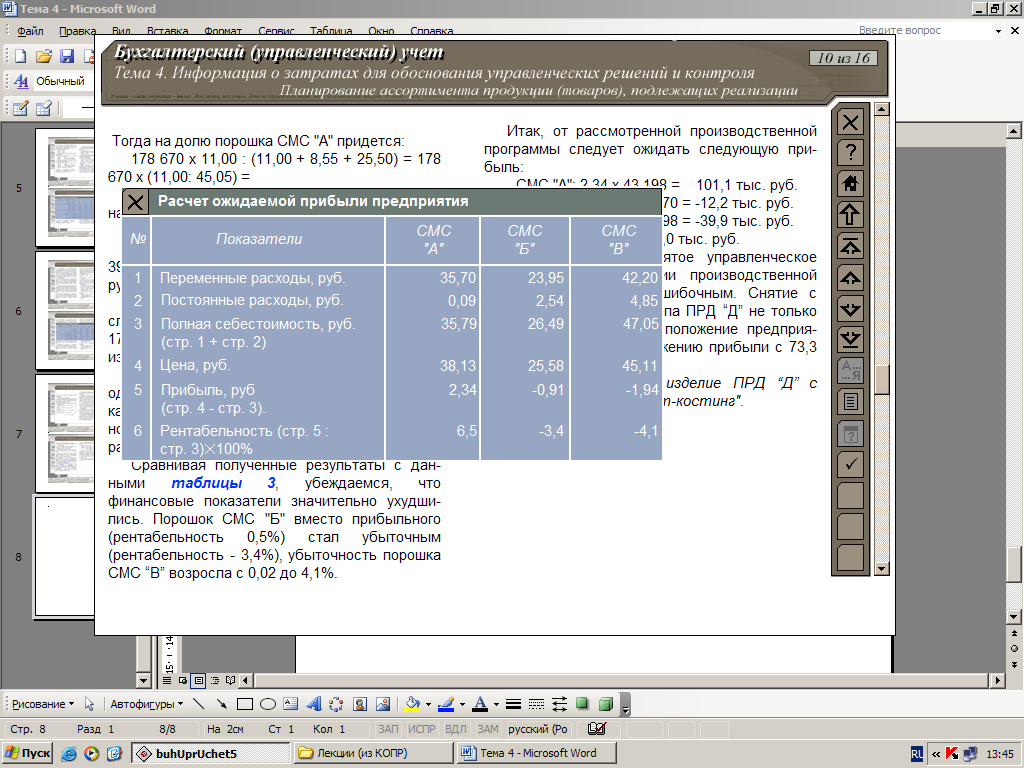Screen dimensions: 1024x768
Task: Toggle ИСПР track changes in status bar
Action: pyautogui.click(x=421, y=729)
